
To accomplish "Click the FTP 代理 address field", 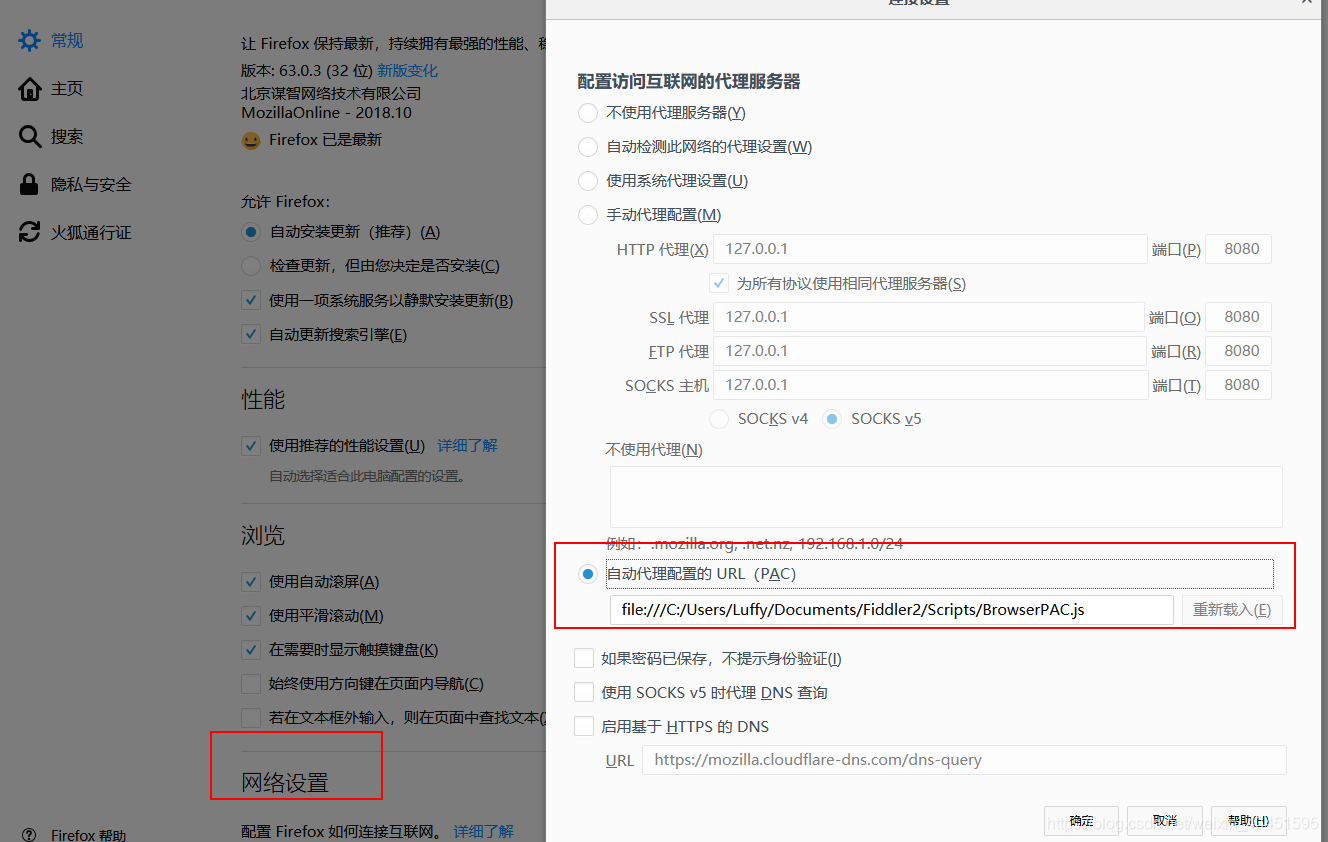I will click(x=929, y=351).
